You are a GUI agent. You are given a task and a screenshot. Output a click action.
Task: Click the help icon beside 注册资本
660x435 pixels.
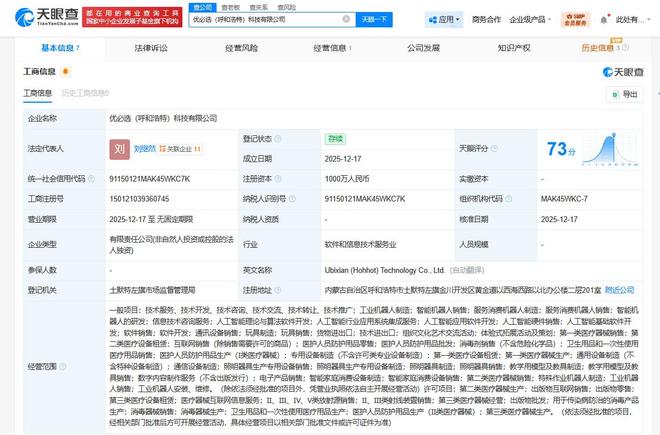(278, 179)
